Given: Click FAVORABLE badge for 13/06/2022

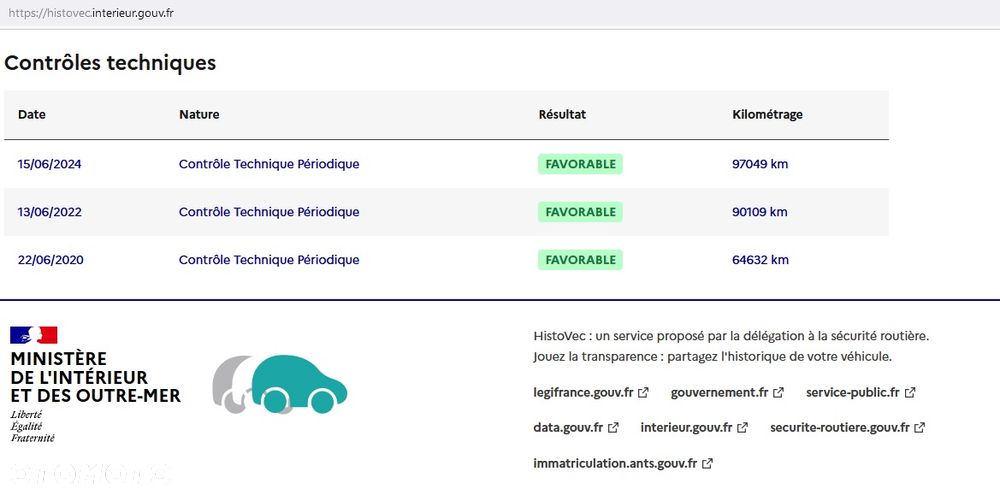Looking at the screenshot, I should coord(580,212).
